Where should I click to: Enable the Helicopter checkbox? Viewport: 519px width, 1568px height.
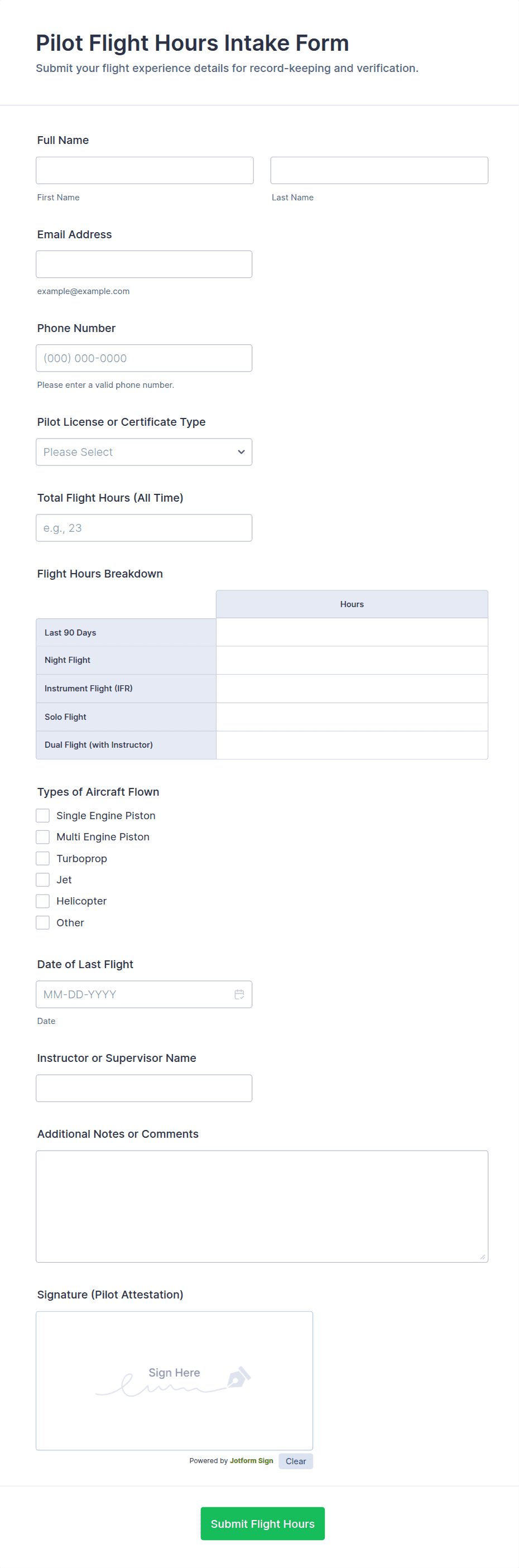point(42,901)
